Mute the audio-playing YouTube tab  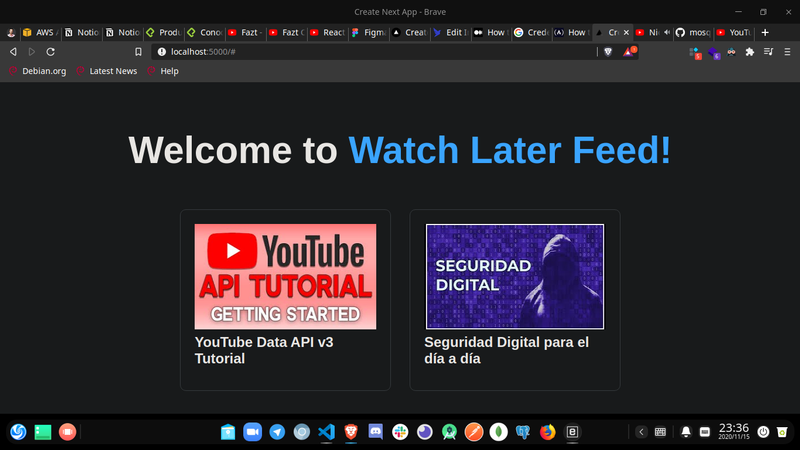667,32
